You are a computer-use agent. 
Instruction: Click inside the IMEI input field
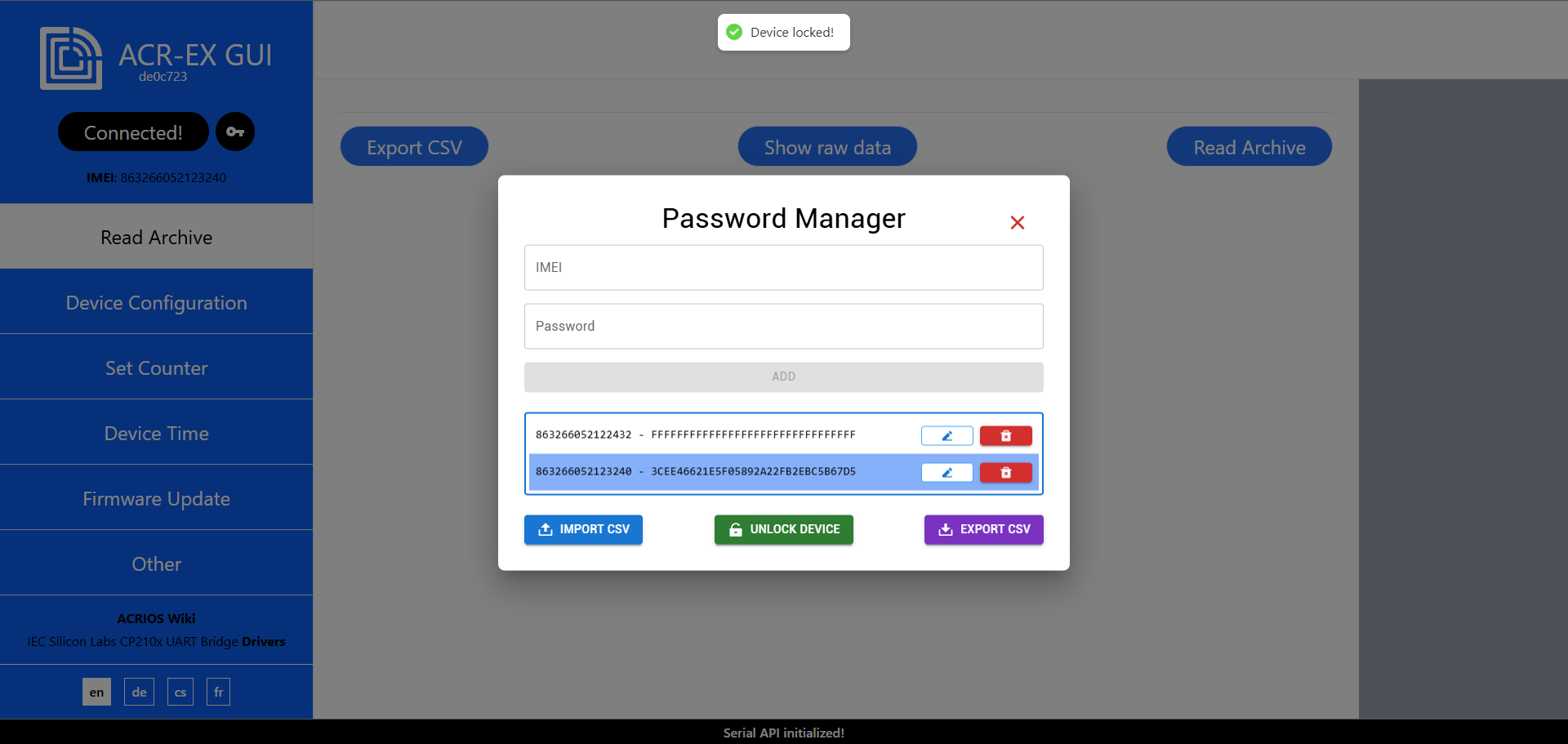coord(783,267)
